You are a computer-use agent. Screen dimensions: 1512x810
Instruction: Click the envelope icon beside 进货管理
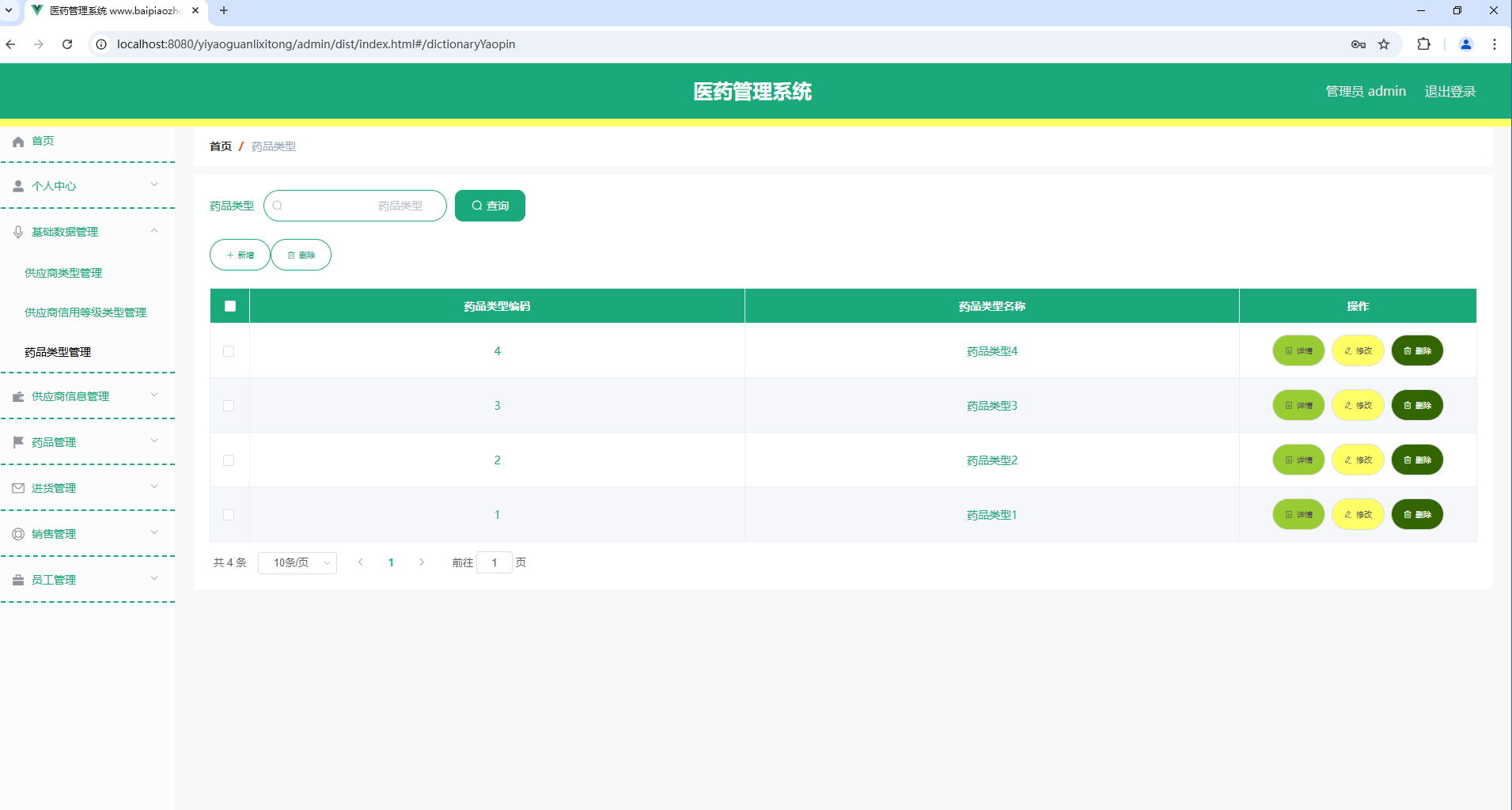(17, 487)
